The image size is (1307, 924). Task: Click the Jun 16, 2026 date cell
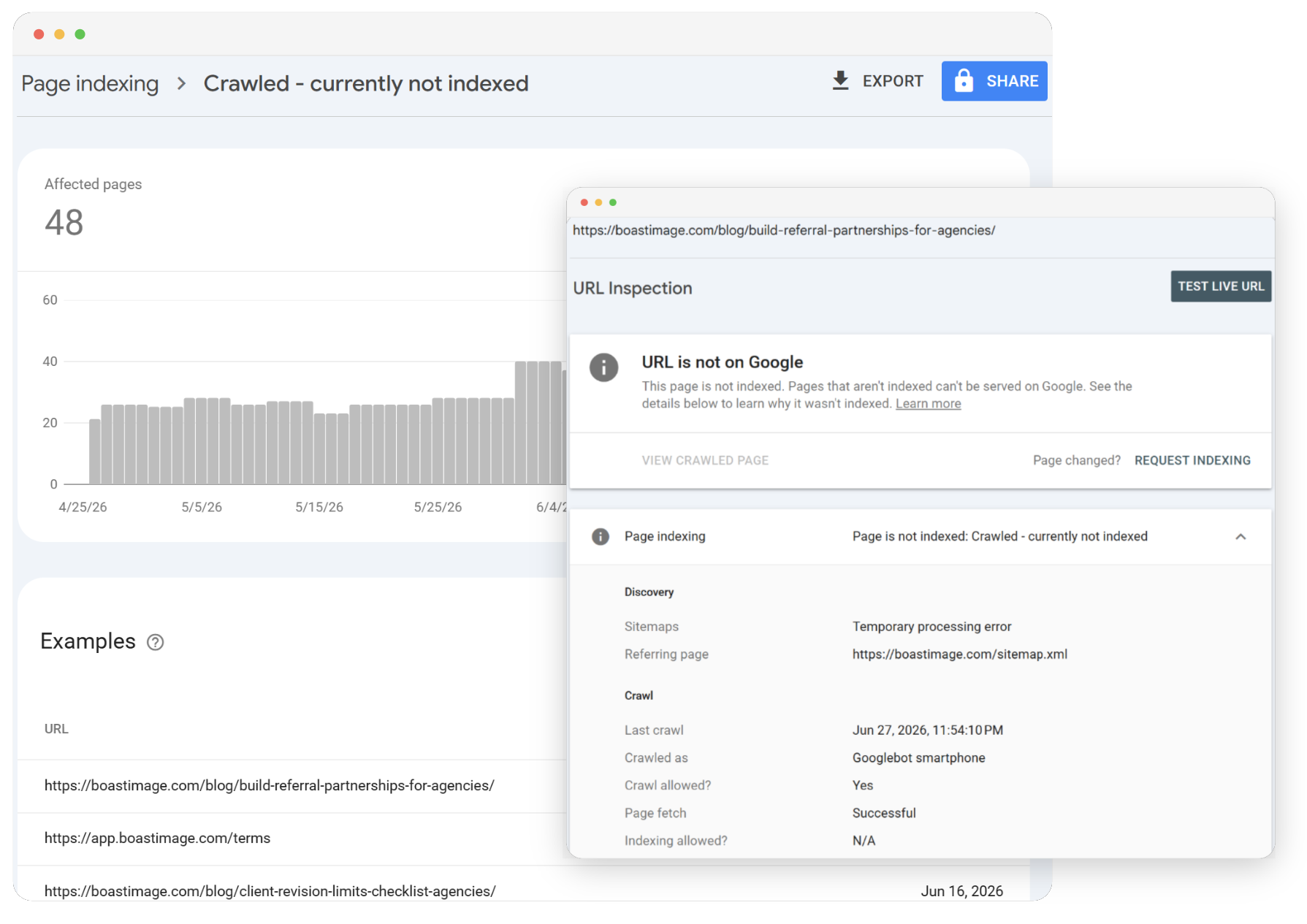[x=961, y=891]
